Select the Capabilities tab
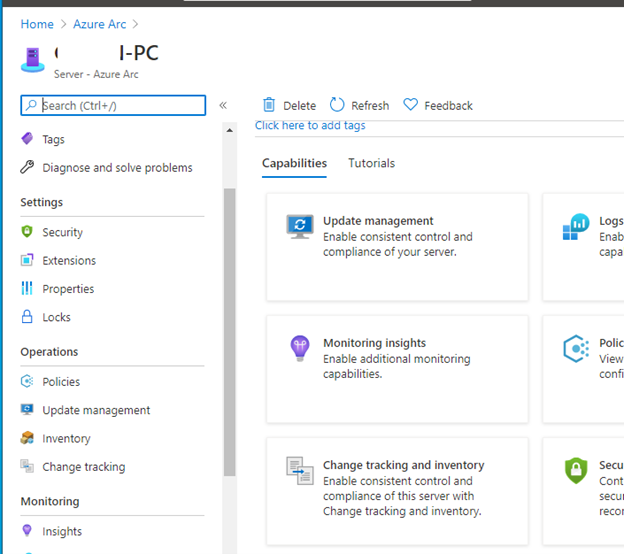Viewport: 624px width, 554px height. tap(294, 163)
